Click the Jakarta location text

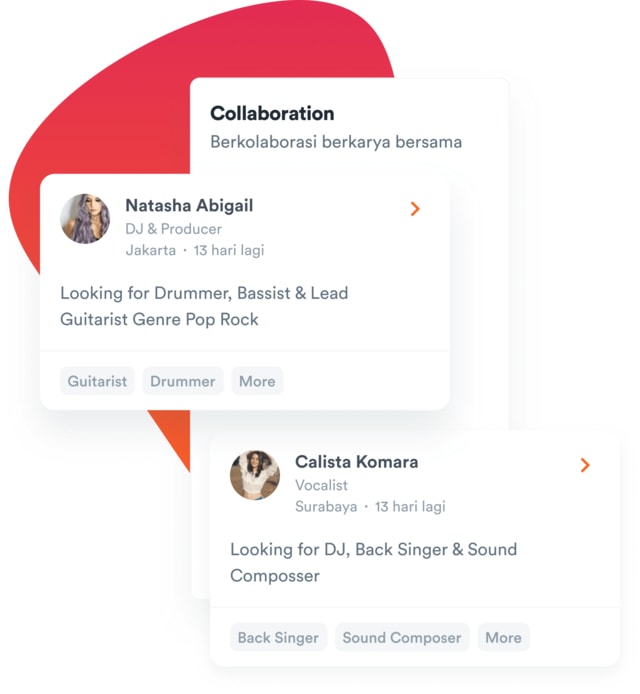click(x=151, y=250)
